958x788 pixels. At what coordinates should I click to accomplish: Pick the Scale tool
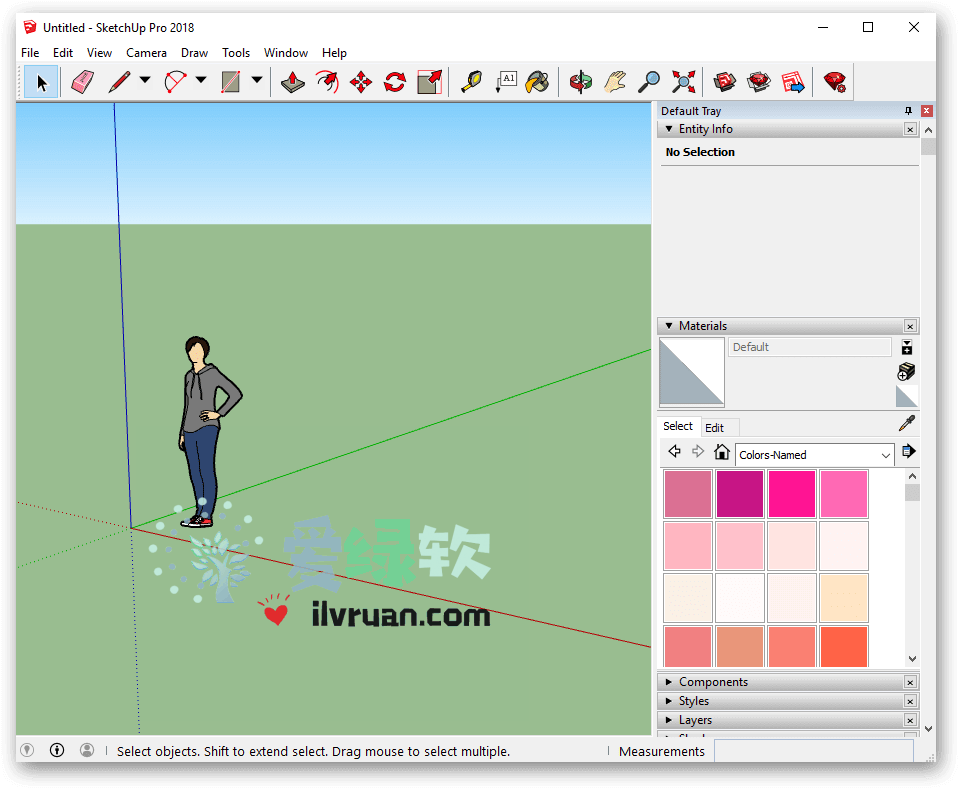tap(430, 82)
